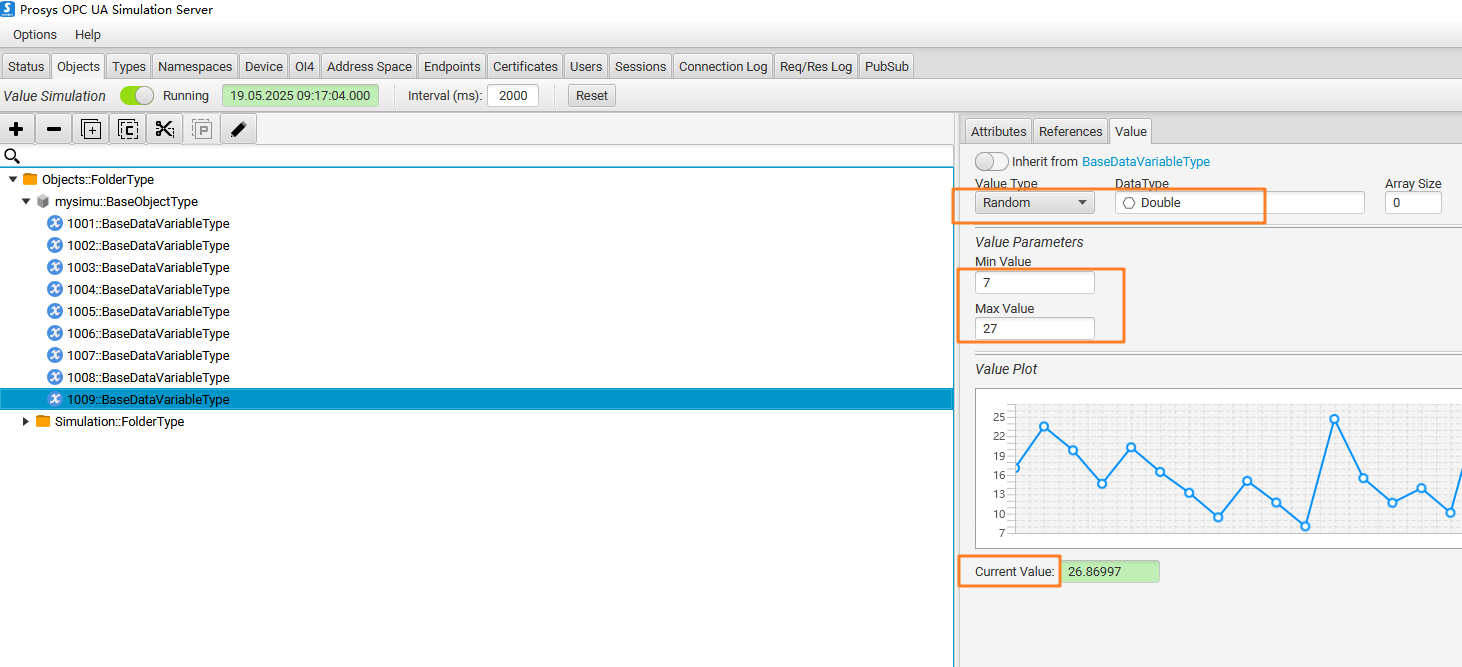The width and height of the screenshot is (1462, 667).
Task: Open the PubSub tab
Action: pyautogui.click(x=887, y=66)
